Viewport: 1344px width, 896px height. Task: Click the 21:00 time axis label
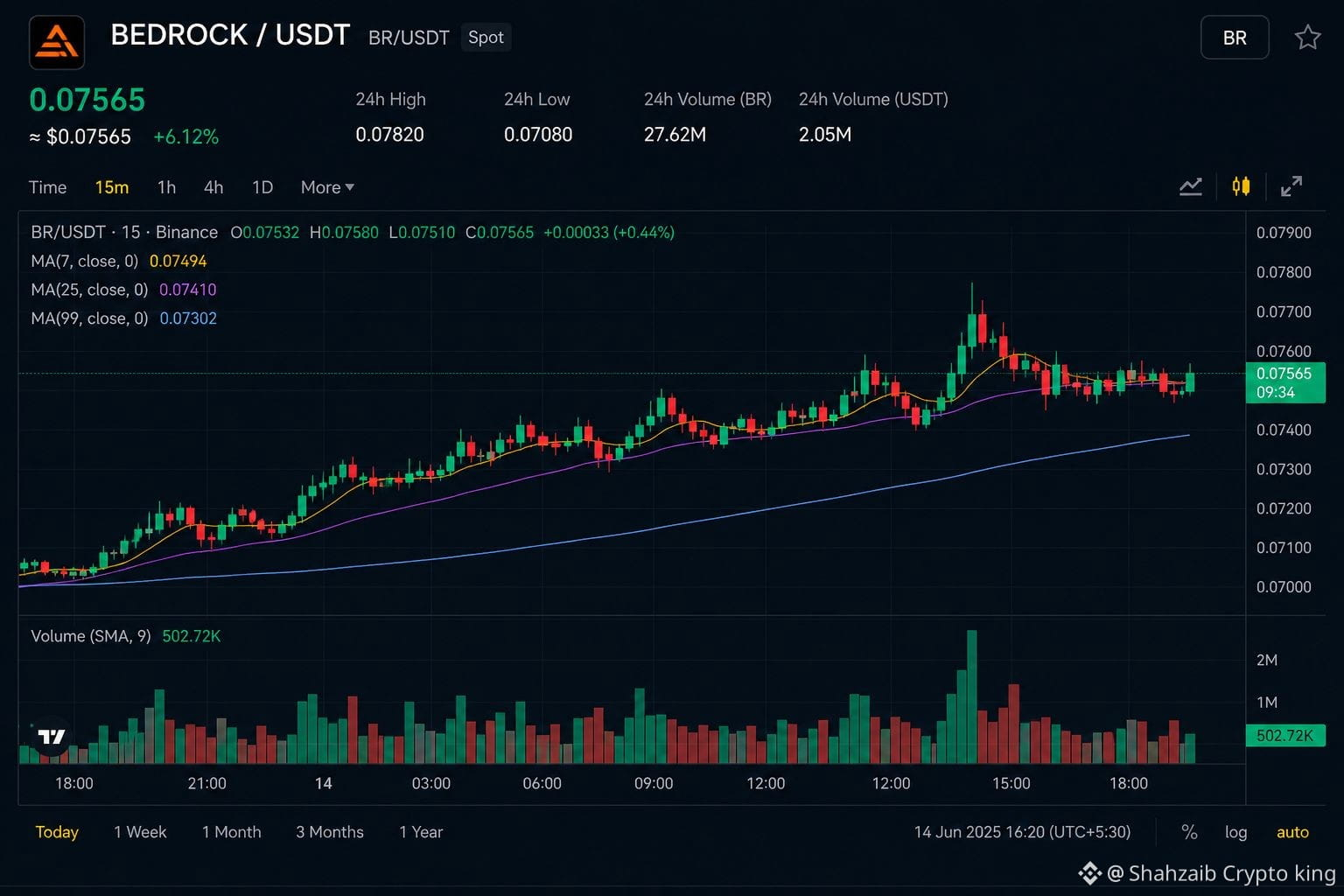206,783
